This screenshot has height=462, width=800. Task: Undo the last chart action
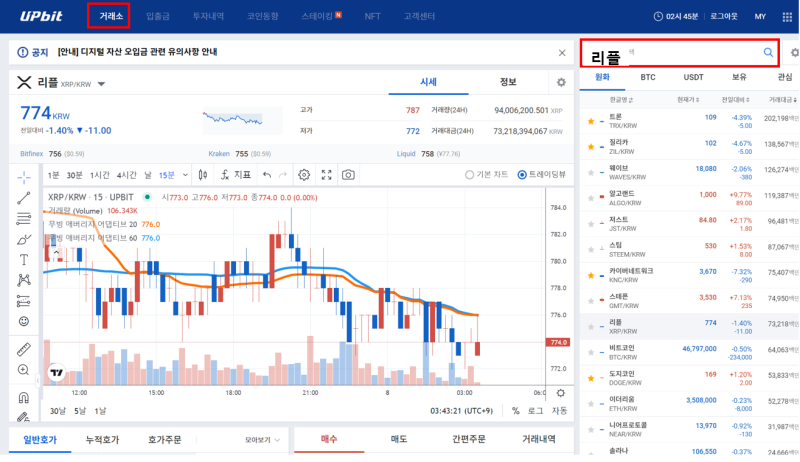pos(267,175)
